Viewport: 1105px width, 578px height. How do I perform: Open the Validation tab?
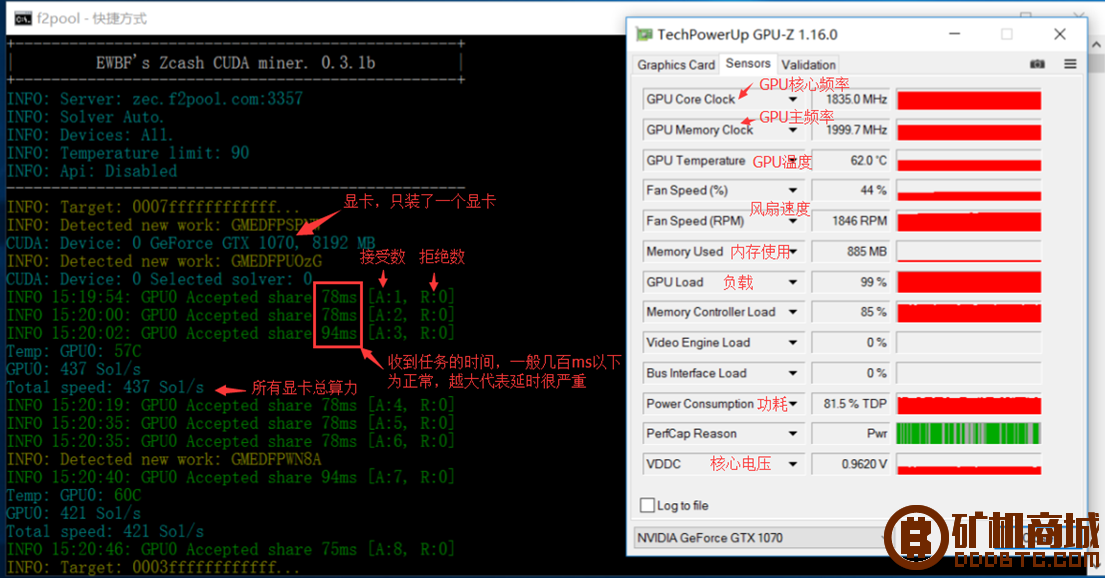pos(808,65)
